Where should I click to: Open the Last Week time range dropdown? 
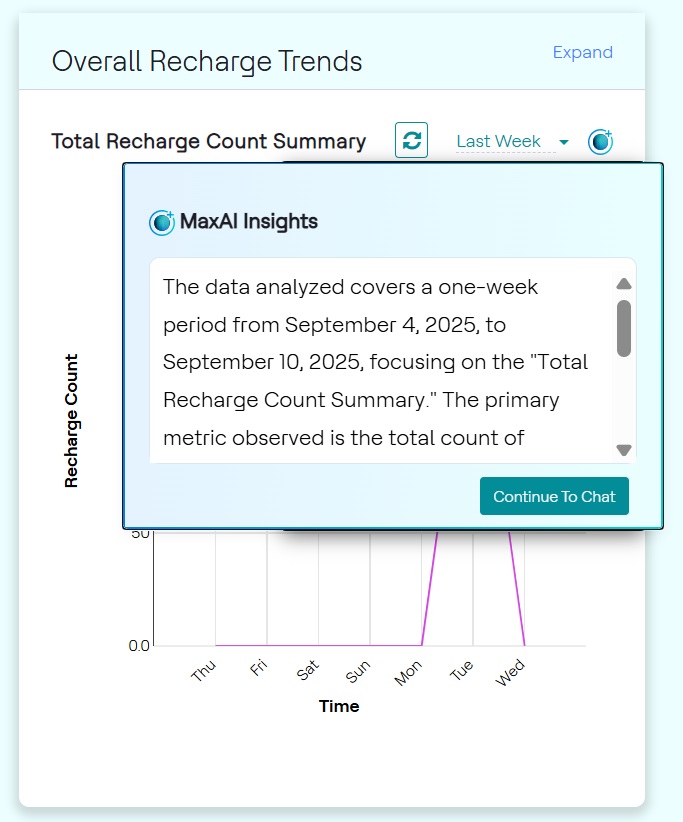[x=499, y=142]
